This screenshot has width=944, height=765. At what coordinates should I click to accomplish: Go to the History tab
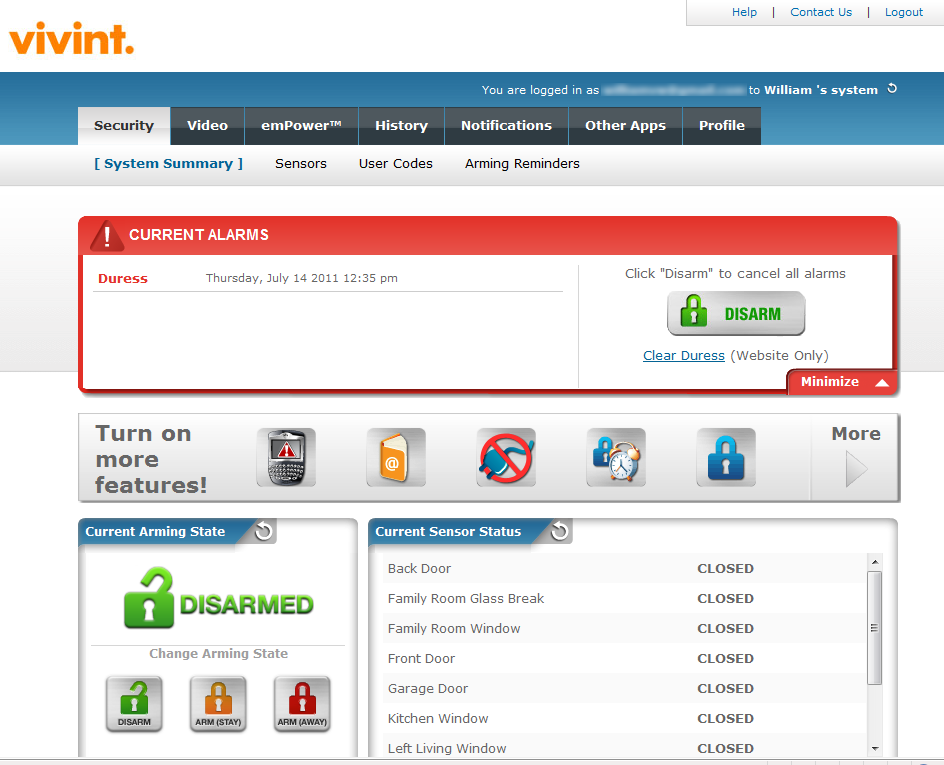(402, 126)
